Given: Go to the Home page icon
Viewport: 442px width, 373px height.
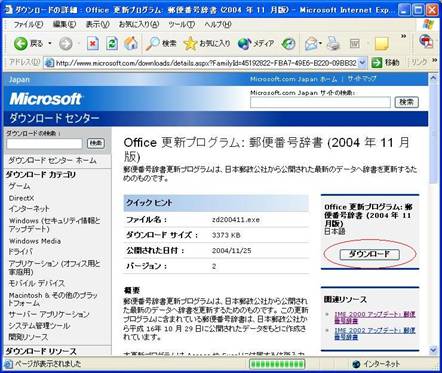Looking at the screenshot, I should click(131, 43).
